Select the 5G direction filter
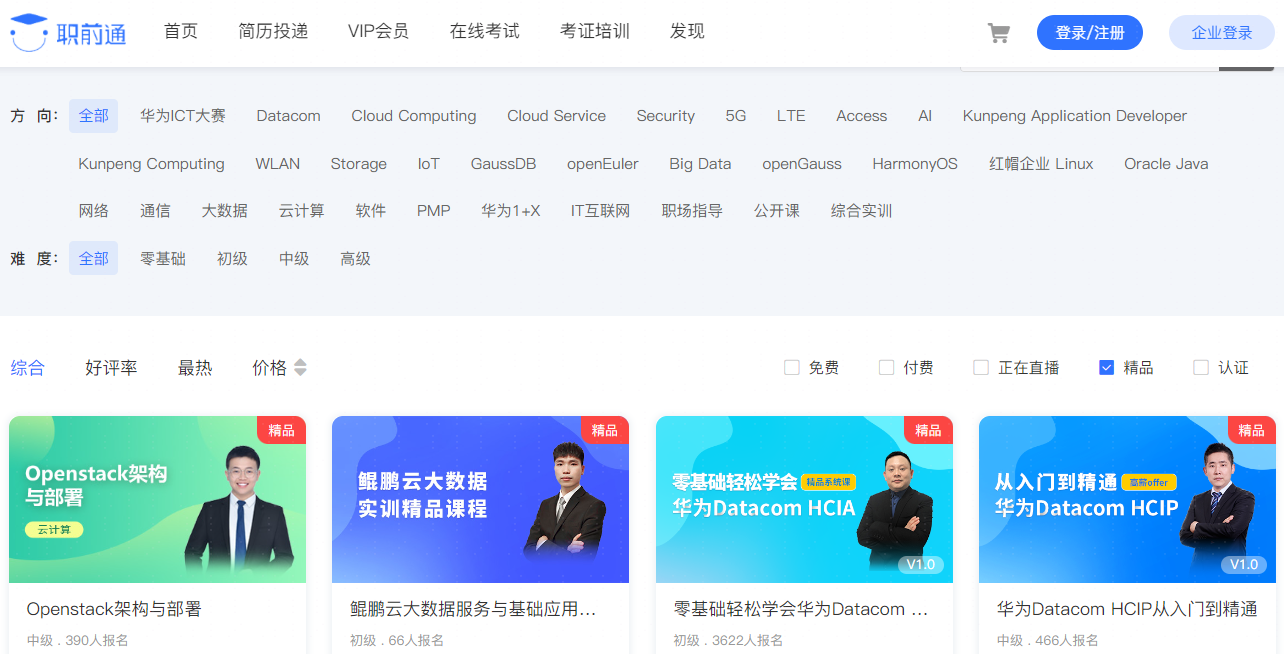Viewport: 1284px width, 654px height. (x=736, y=116)
